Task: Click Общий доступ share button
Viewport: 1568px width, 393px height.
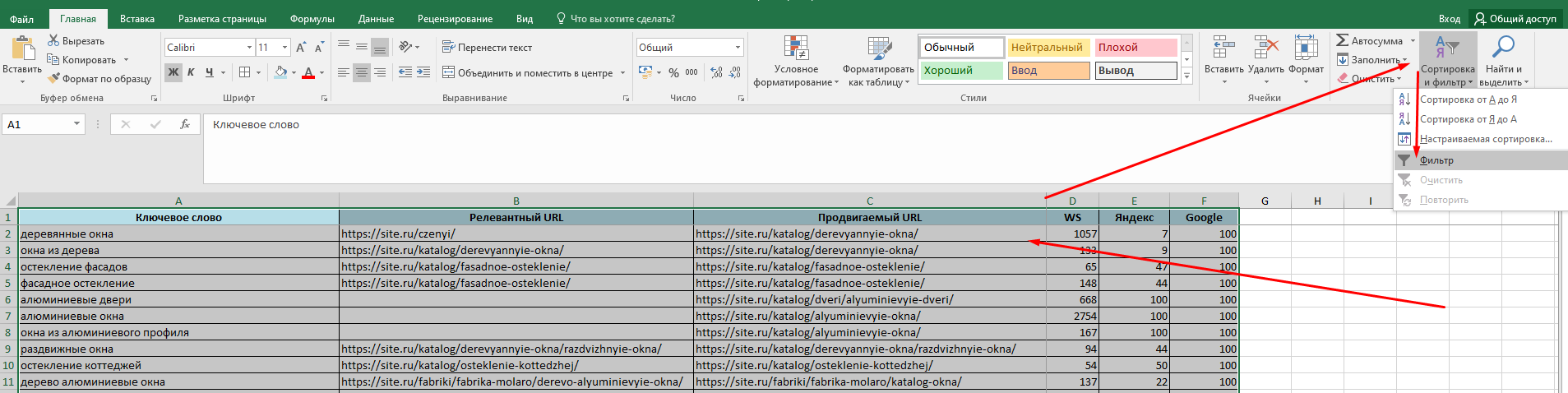Action: [1515, 18]
